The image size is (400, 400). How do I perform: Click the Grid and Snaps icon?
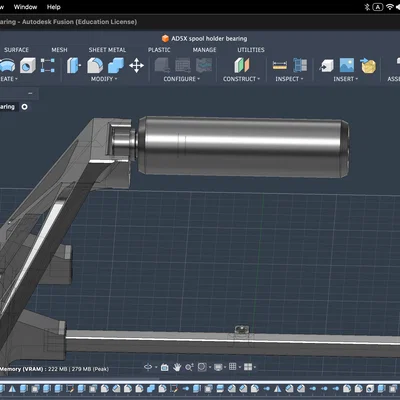[x=233, y=367]
